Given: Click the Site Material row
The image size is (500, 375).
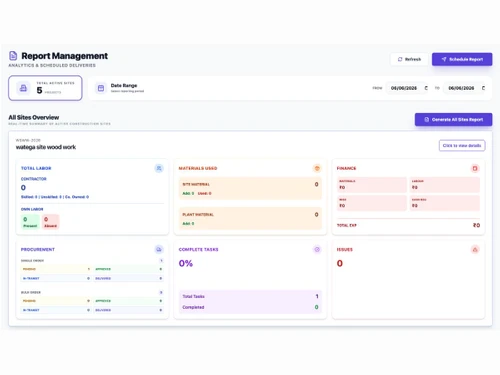Looking at the screenshot, I should pos(250,188).
